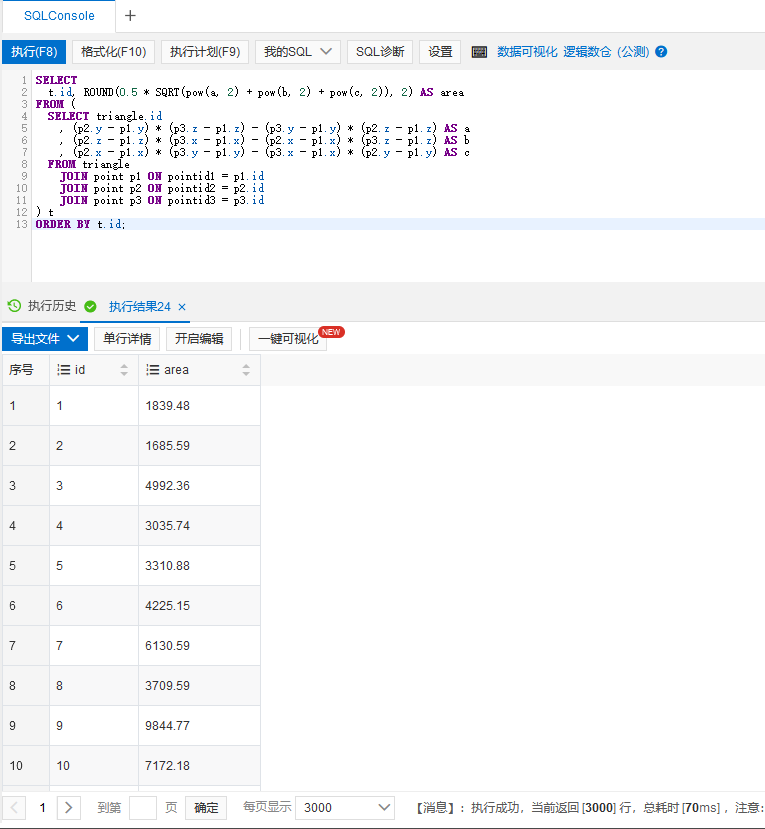Click the execution history clock icon
Viewport: 765px width, 829px height.
(14, 306)
